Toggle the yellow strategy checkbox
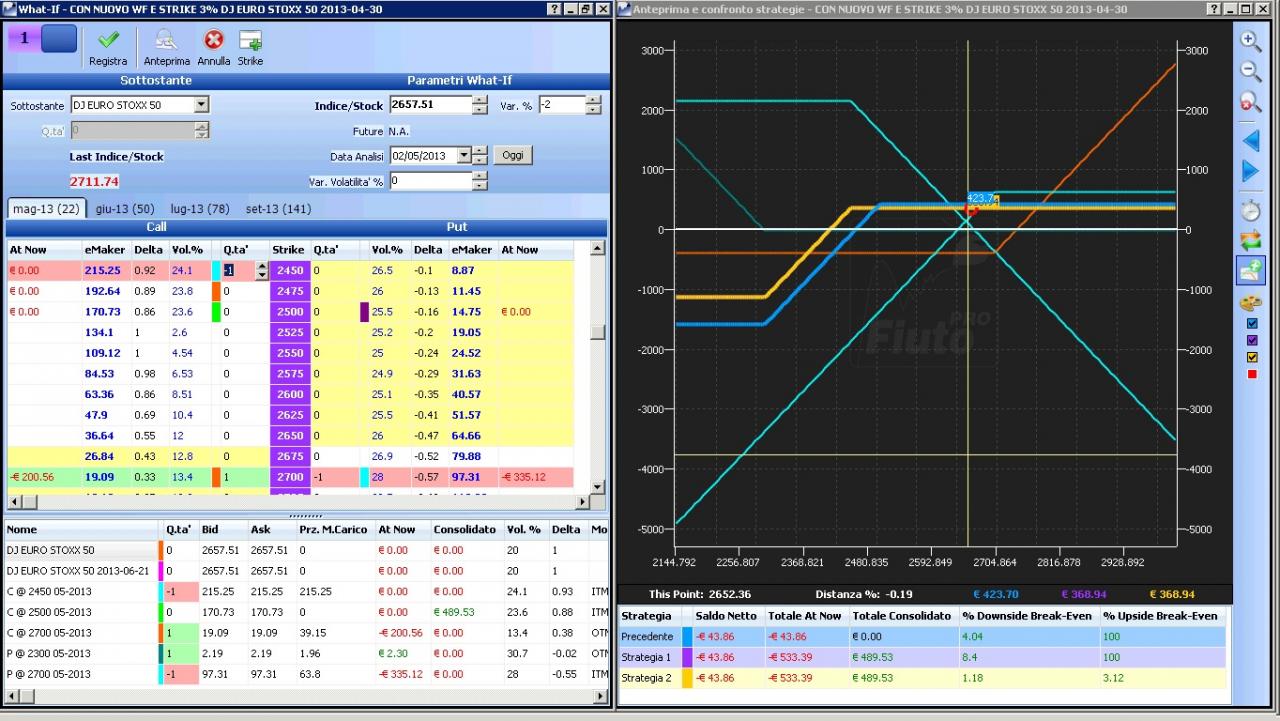This screenshot has height=721, width=1280. [1252, 357]
